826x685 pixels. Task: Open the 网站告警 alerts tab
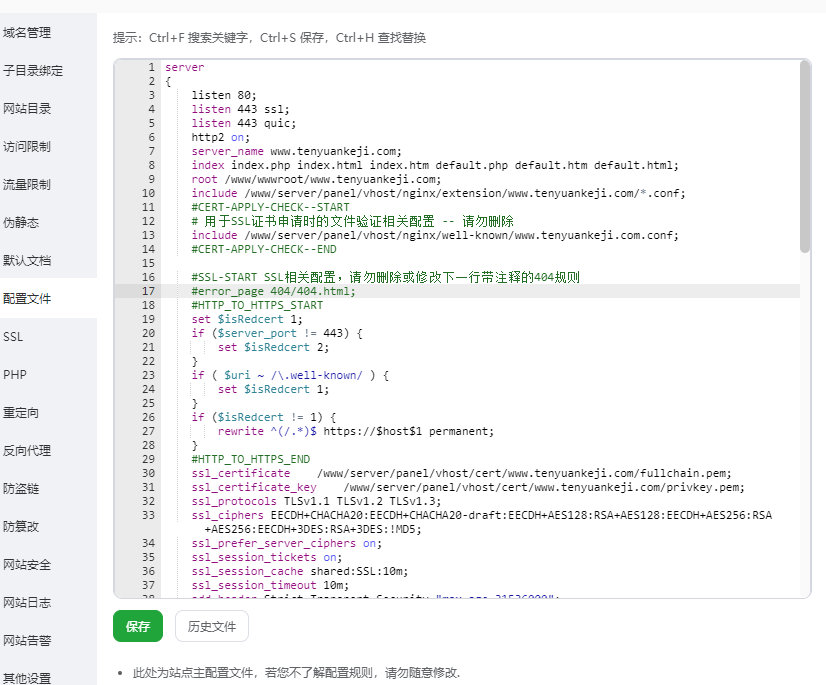(x=27, y=641)
